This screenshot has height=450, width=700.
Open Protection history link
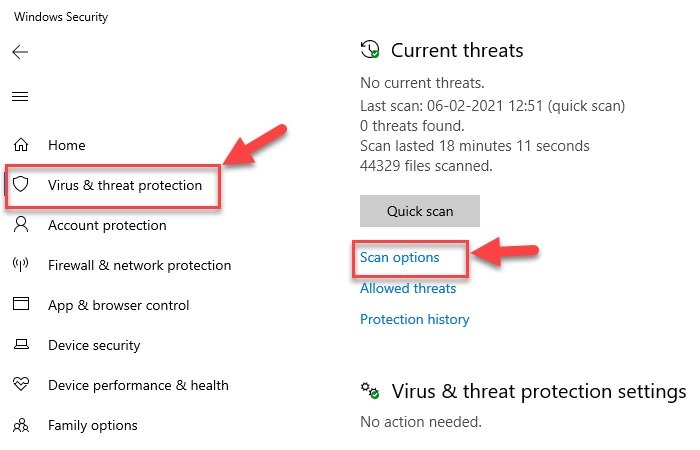click(x=414, y=319)
